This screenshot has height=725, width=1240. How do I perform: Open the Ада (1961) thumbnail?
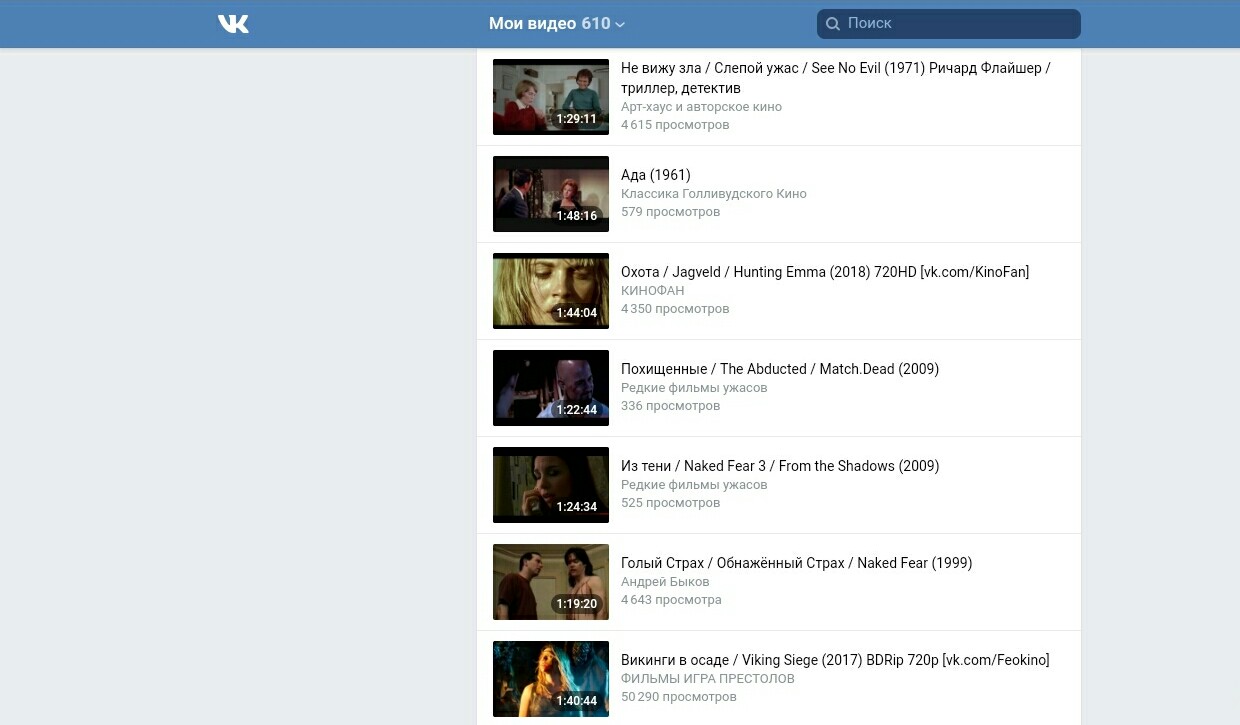551,194
